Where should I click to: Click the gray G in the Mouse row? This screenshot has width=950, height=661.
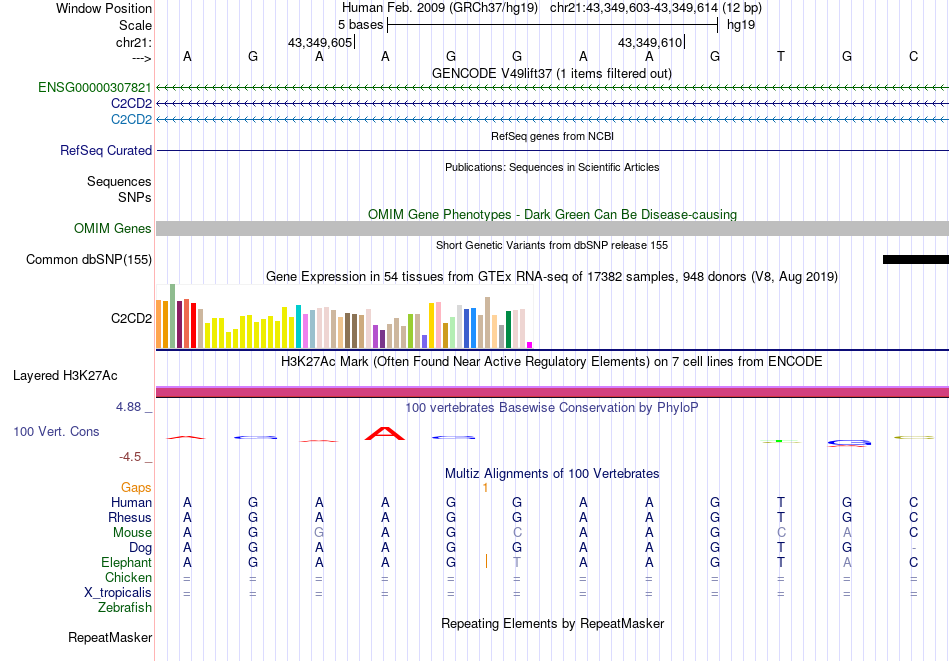[319, 533]
